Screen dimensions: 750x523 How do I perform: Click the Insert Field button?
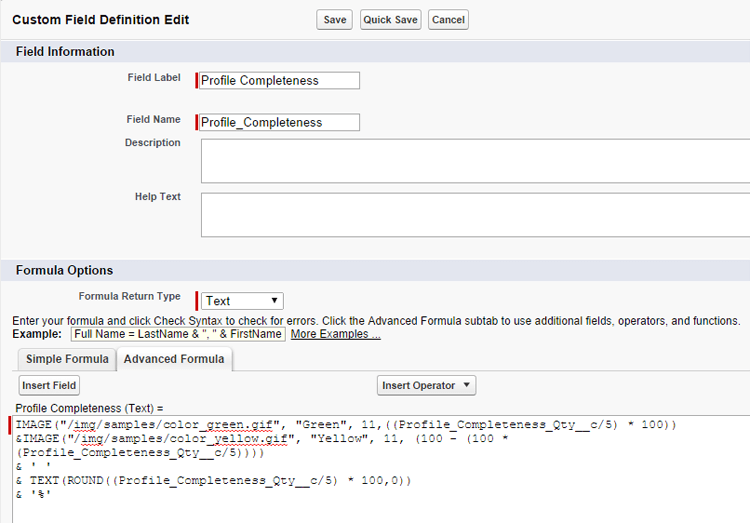(x=49, y=385)
